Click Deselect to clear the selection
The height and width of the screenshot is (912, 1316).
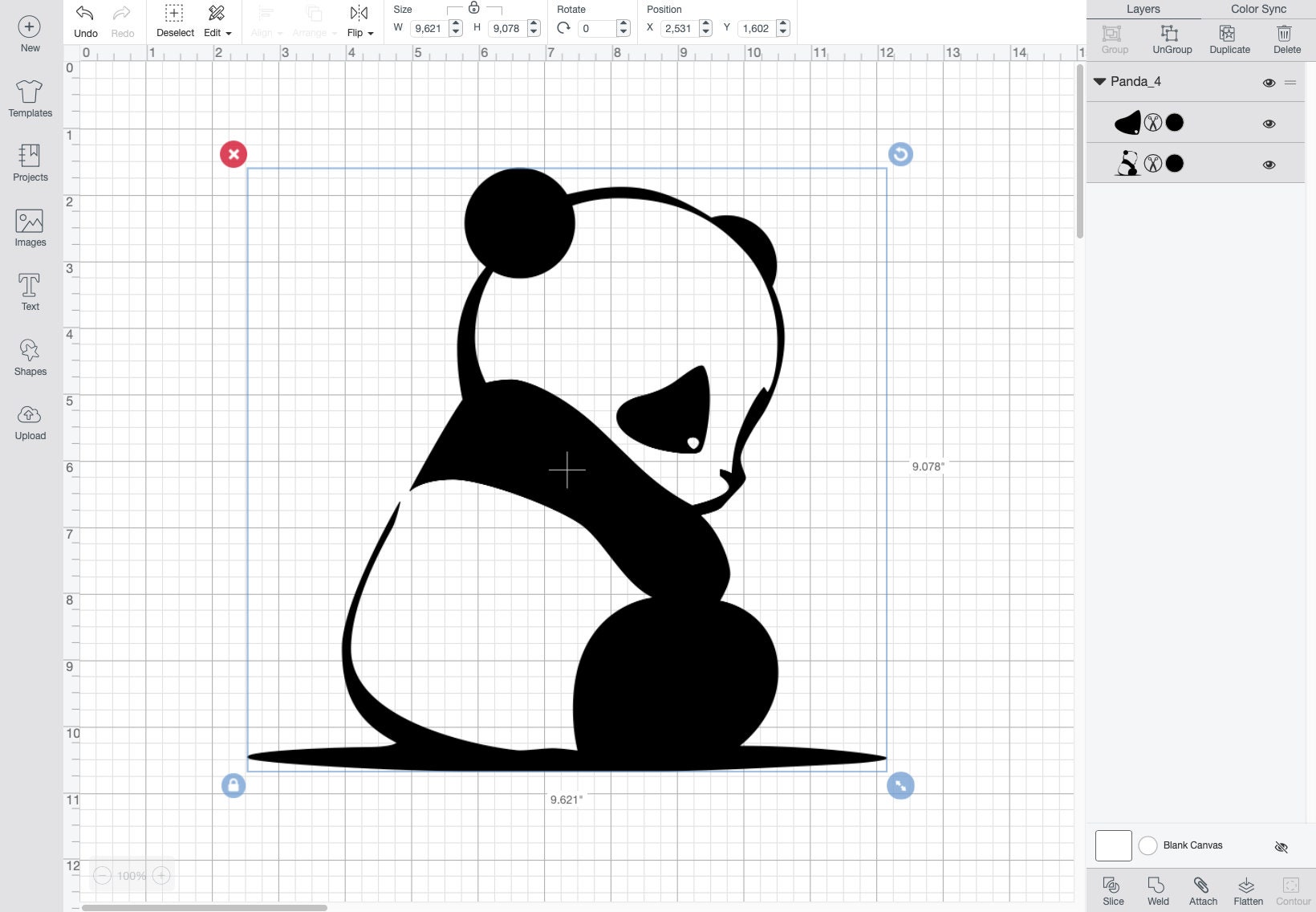tap(175, 22)
